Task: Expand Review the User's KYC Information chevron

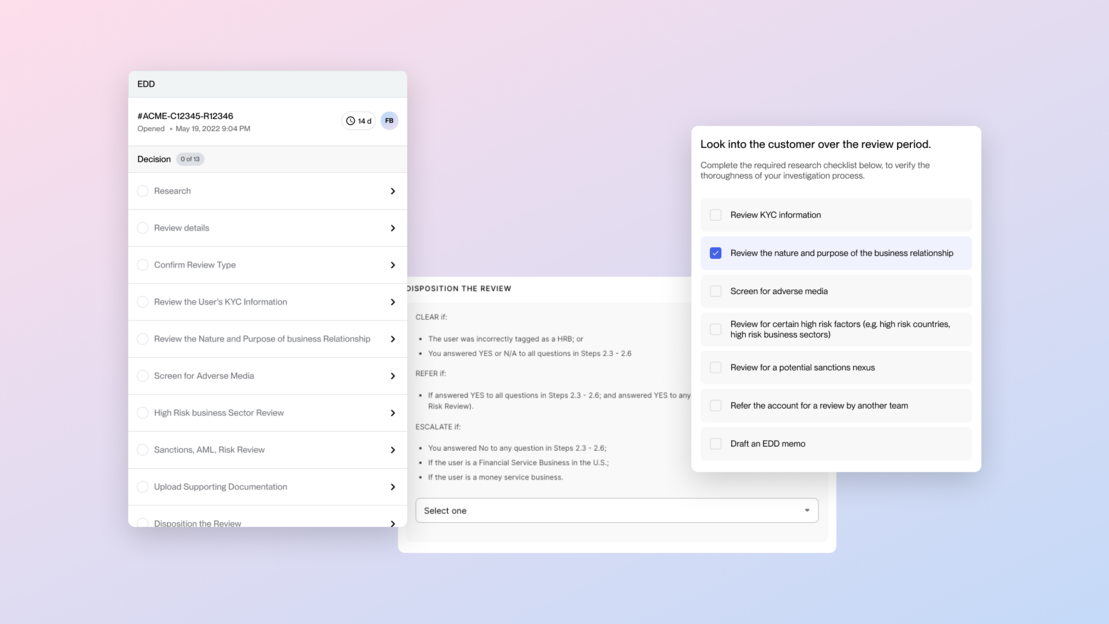Action: point(393,302)
